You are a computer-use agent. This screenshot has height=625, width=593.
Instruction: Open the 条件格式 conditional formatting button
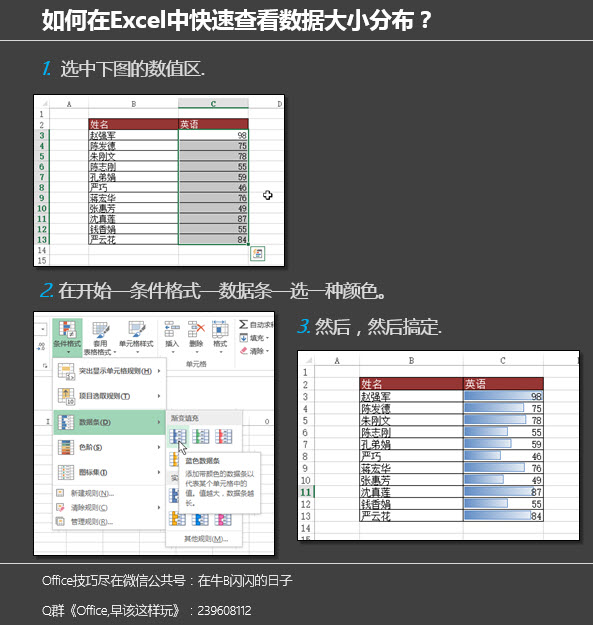pos(67,337)
